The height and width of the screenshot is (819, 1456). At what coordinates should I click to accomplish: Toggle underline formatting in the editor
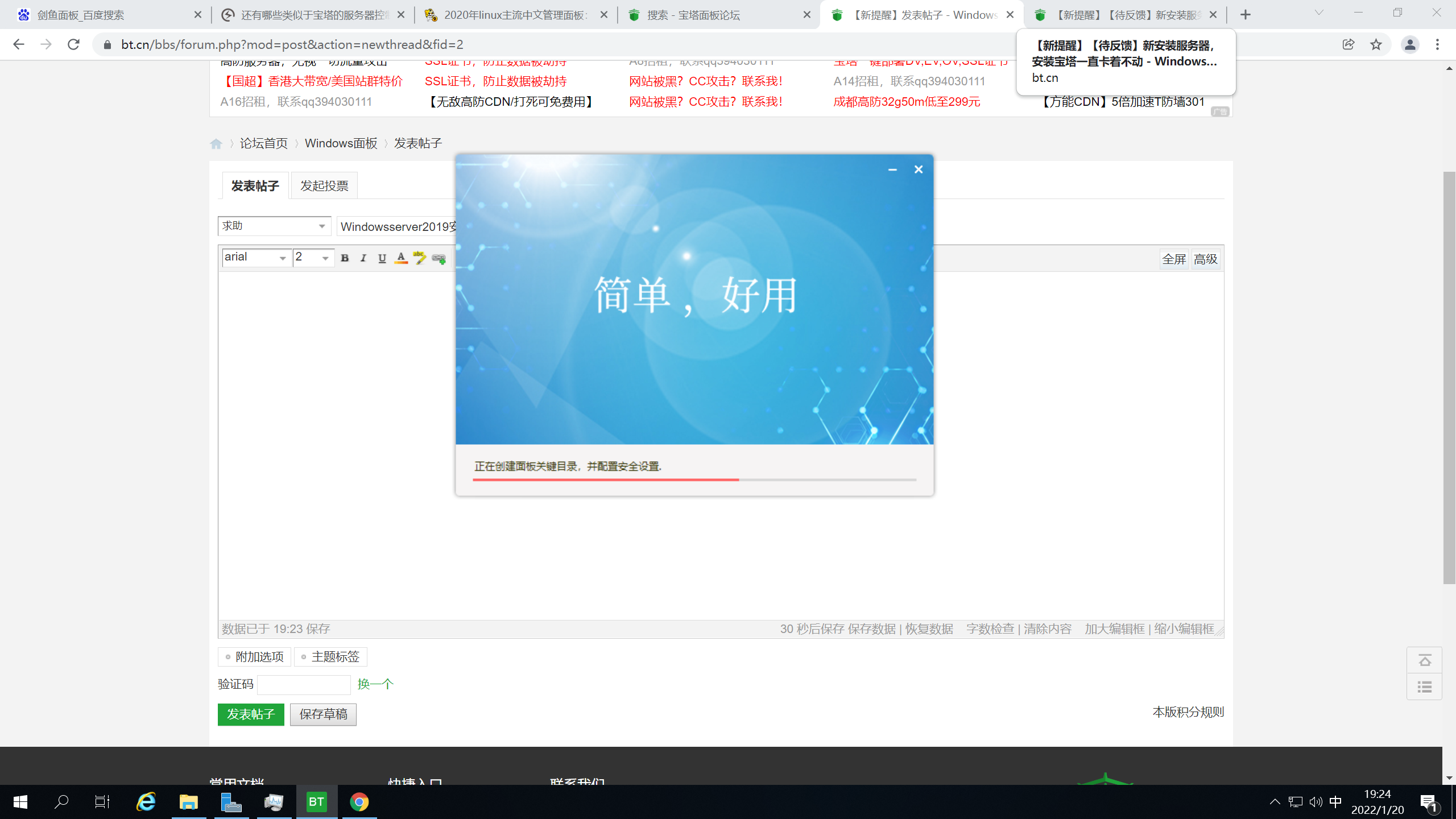tap(382, 258)
